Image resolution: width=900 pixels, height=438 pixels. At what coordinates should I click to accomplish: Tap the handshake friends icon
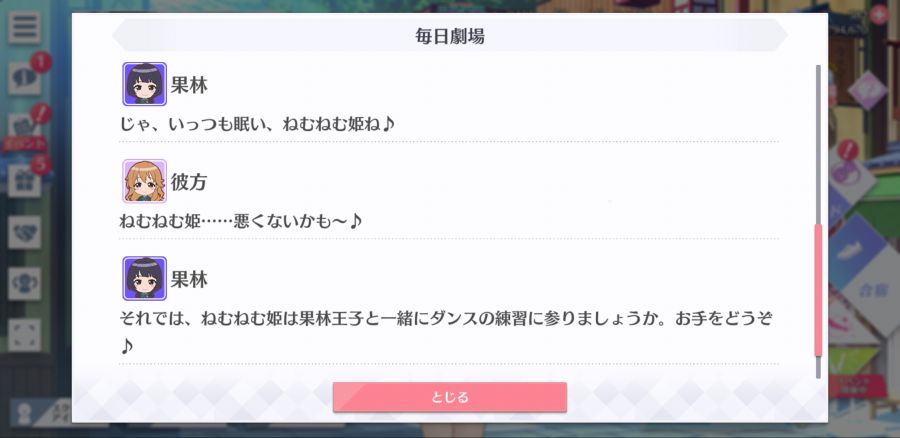24,232
